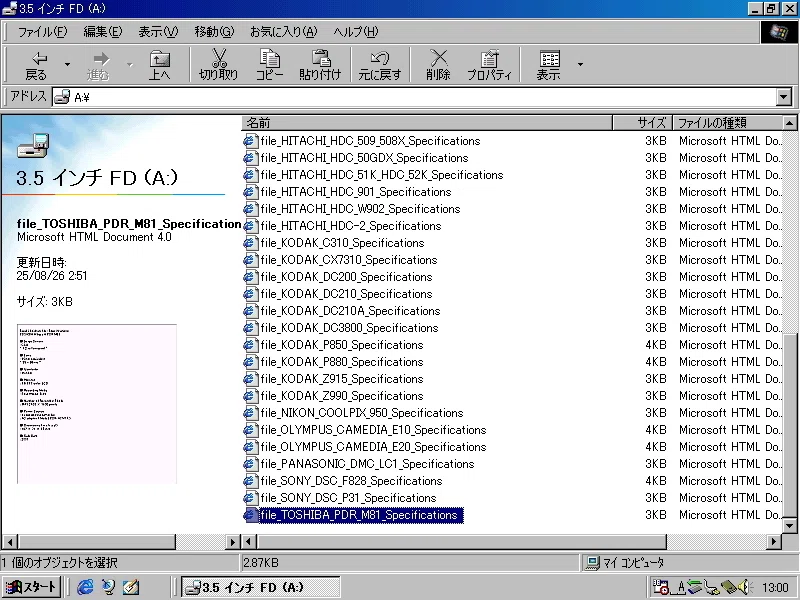Click file name file_PANASONIC_DMC_LC1_Specifications
The image size is (800, 600).
(367, 464)
